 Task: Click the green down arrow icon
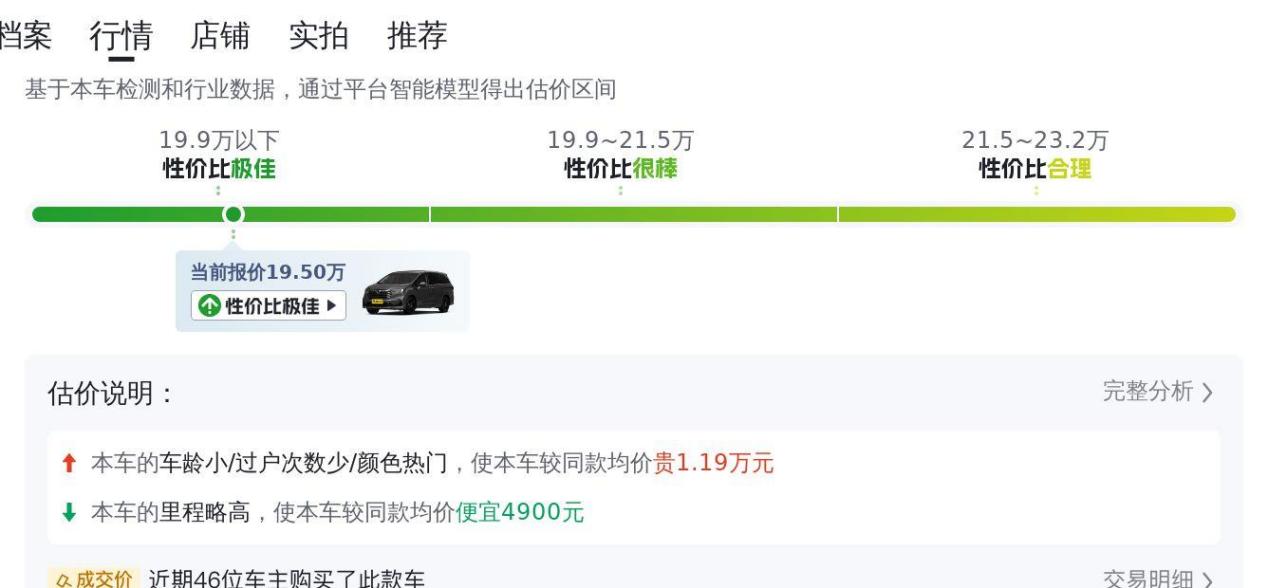[x=69, y=513]
